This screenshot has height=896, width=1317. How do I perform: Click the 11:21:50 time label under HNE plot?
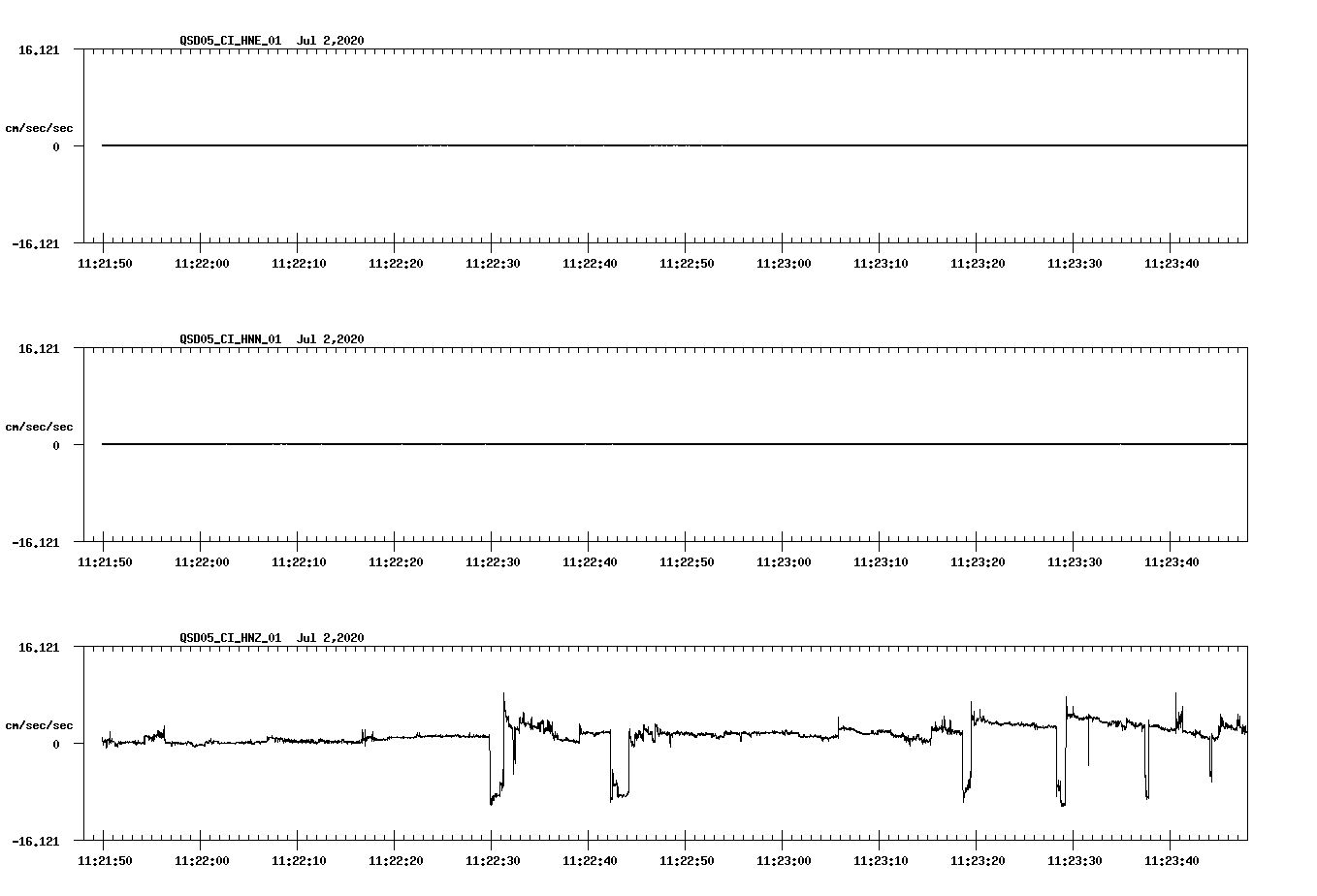tap(105, 264)
